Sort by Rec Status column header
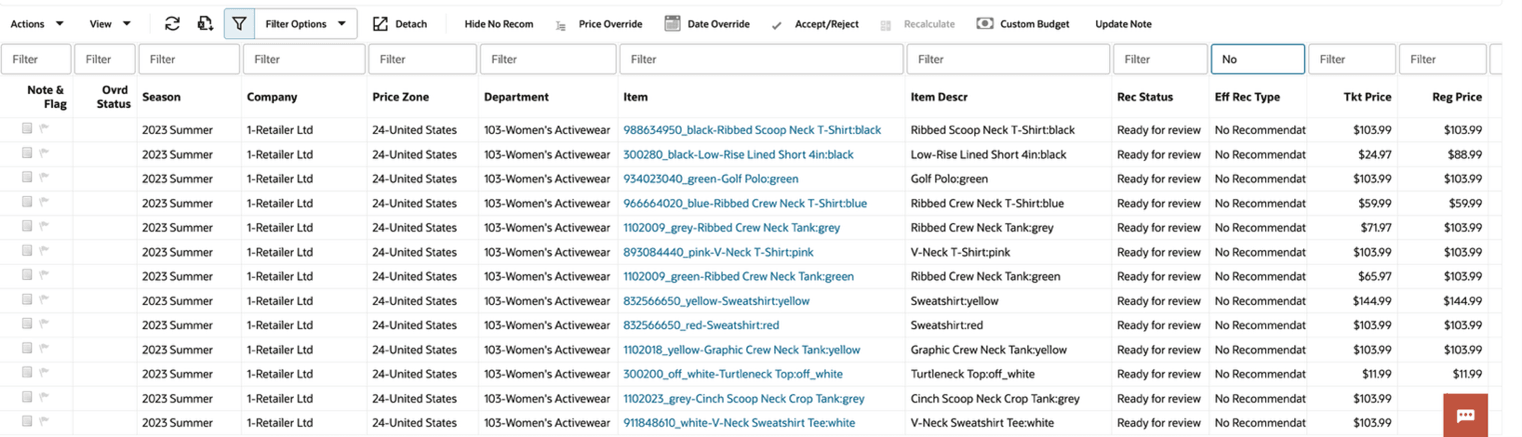Viewport: 1522px width, 437px height. (x=1145, y=97)
